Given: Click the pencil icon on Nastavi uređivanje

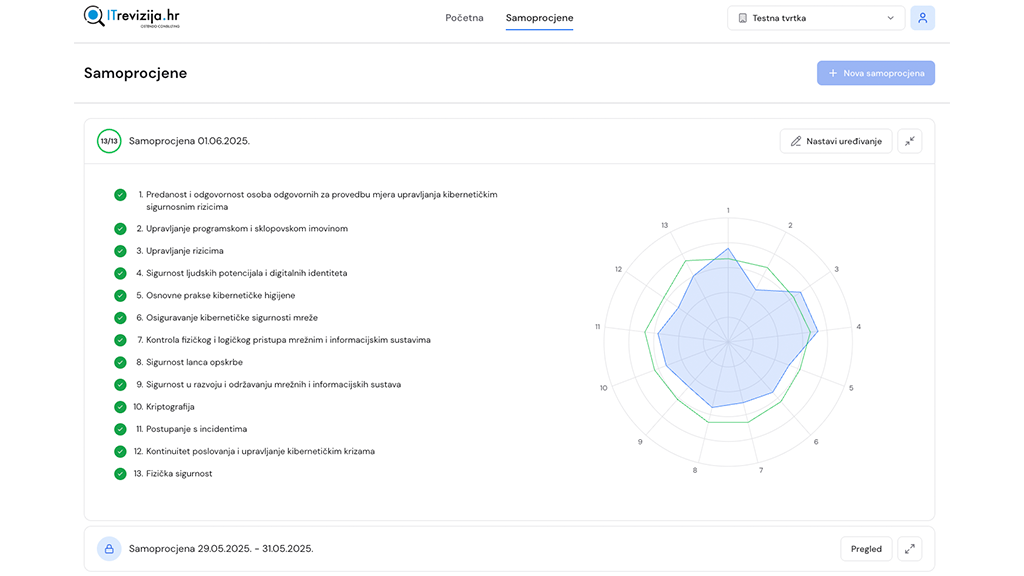Looking at the screenshot, I should click(x=797, y=140).
